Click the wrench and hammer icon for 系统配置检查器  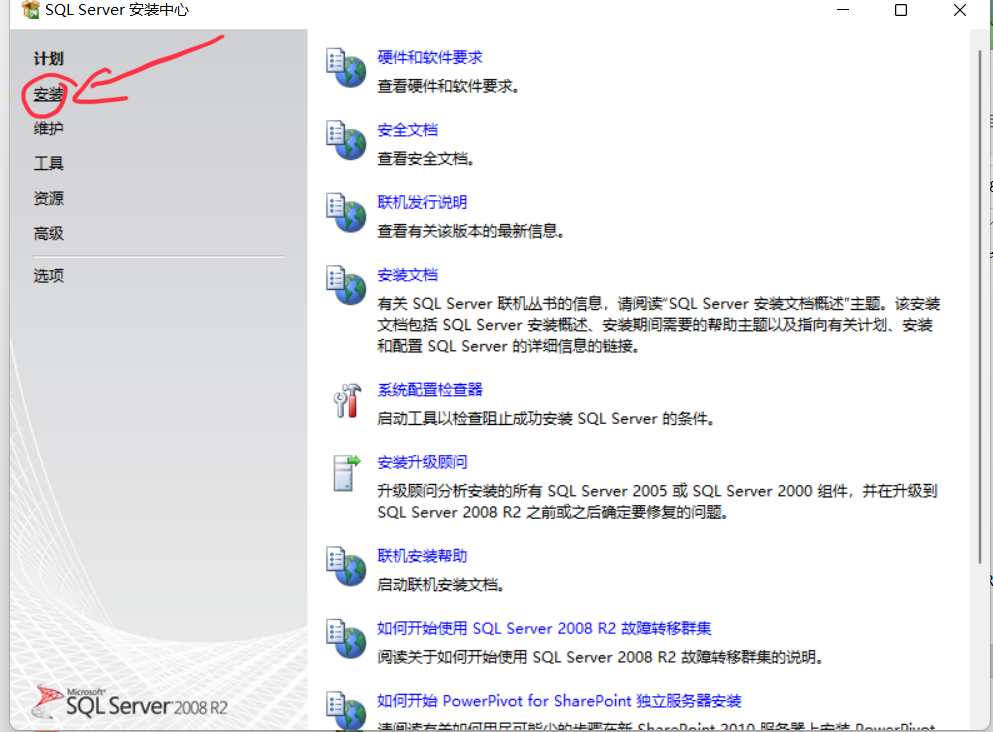(346, 400)
